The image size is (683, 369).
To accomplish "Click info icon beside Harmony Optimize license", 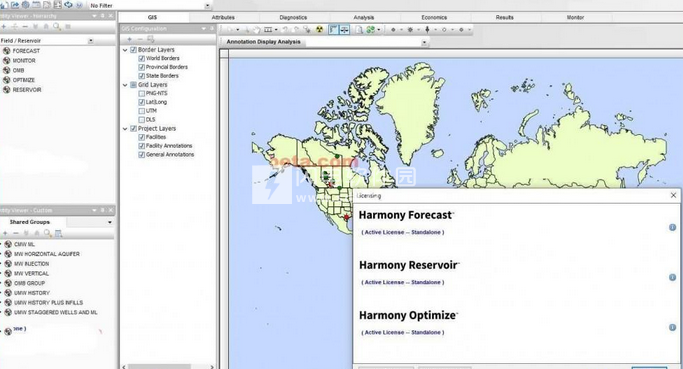I will [x=673, y=328].
